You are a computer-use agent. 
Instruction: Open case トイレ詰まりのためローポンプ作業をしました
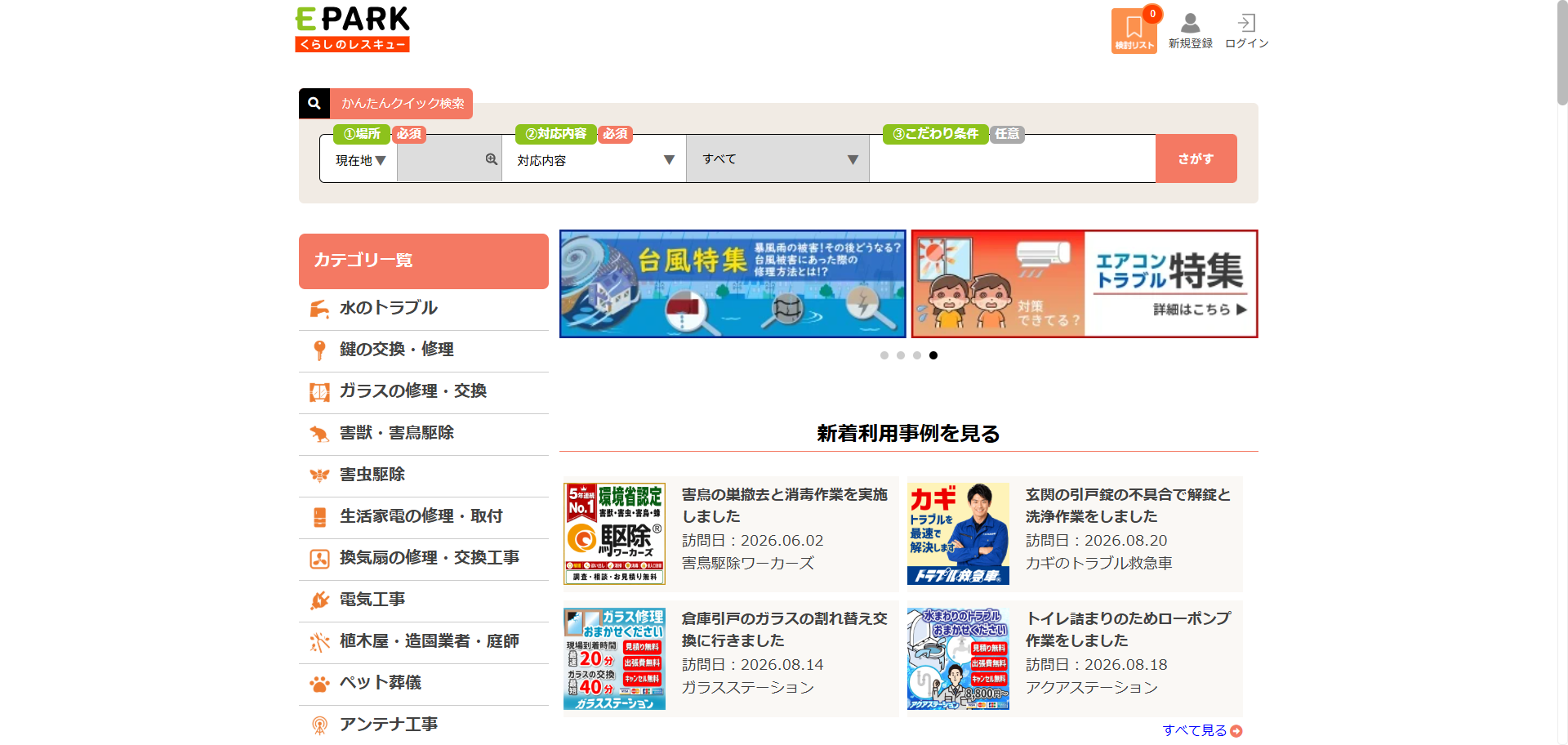[1075, 658]
